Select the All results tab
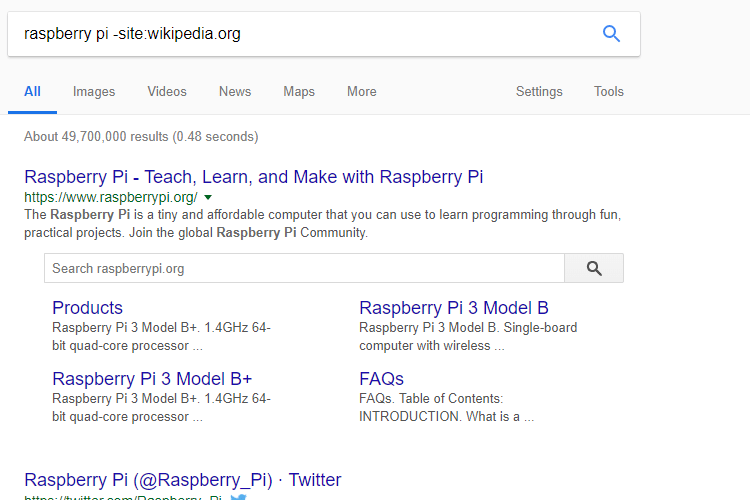The image size is (750, 500). point(32,91)
